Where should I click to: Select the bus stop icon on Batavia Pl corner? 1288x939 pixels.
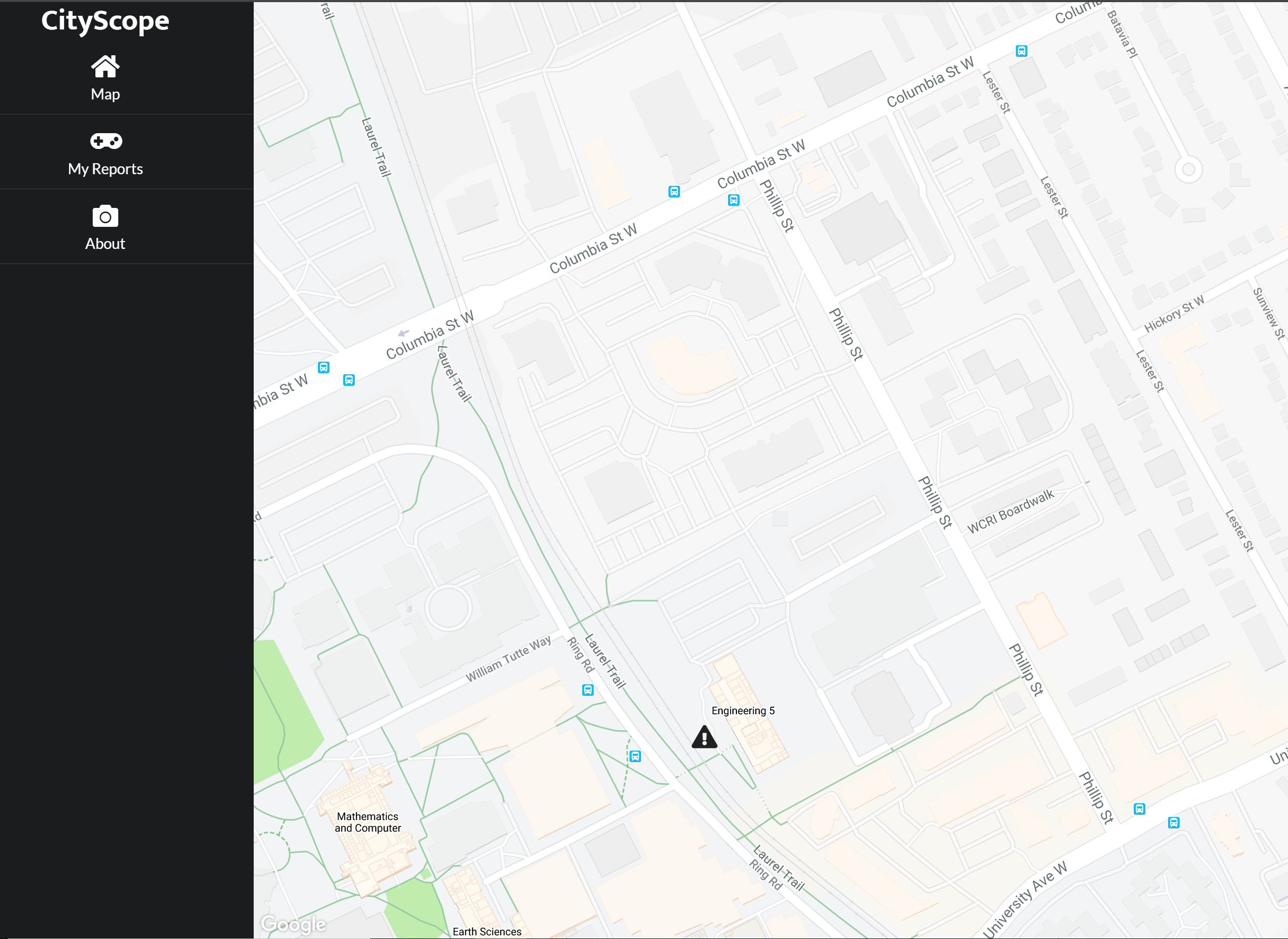pos(1022,51)
